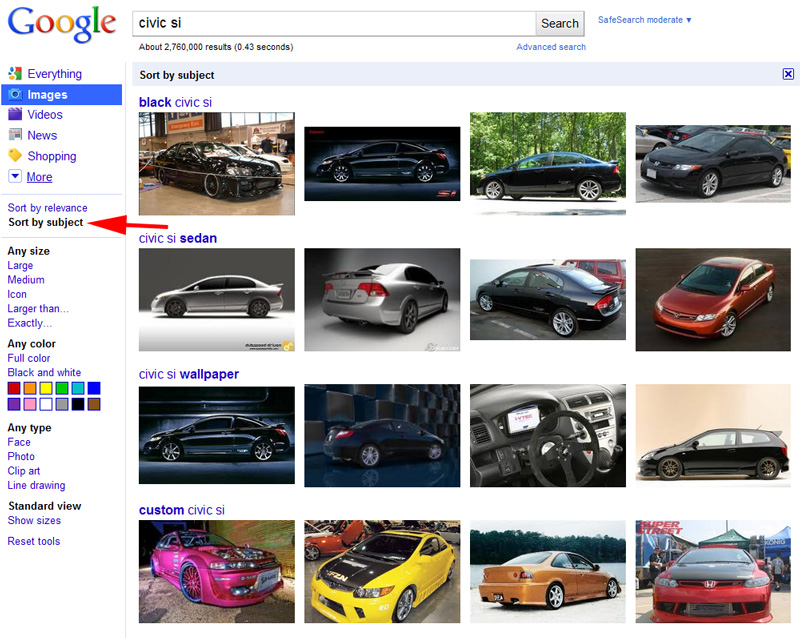Select the Standard view option
This screenshot has height=638, width=800.
[45, 506]
